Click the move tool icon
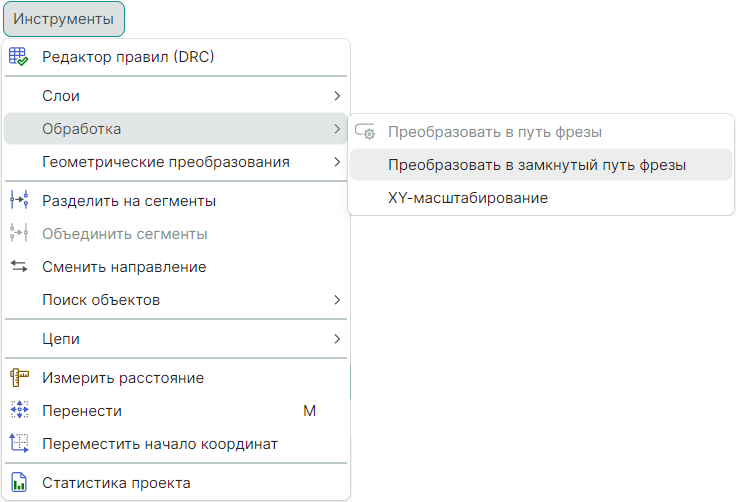This screenshot has height=502, width=736. (19, 411)
